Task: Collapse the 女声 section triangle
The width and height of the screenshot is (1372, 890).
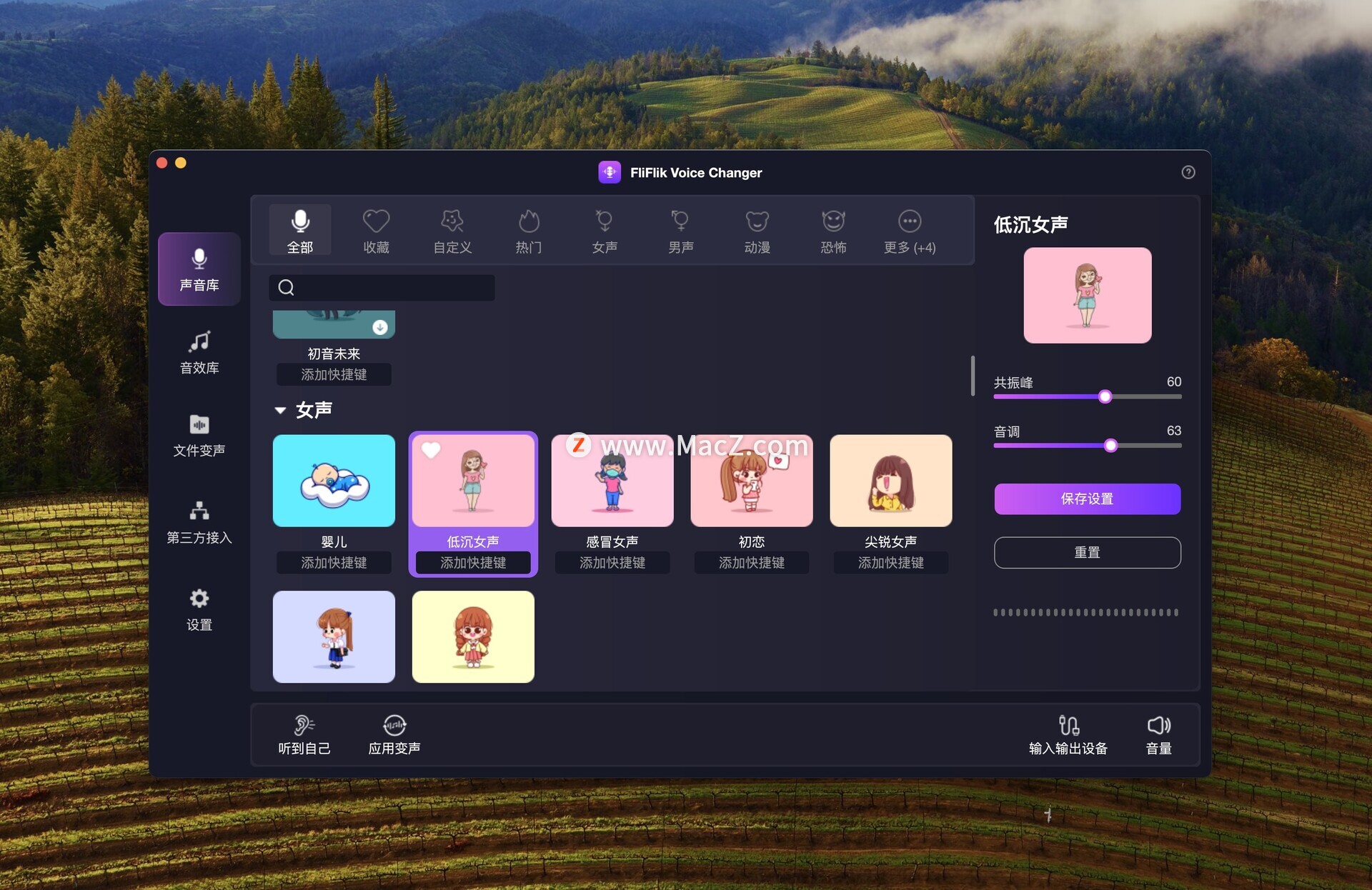Action: point(280,410)
